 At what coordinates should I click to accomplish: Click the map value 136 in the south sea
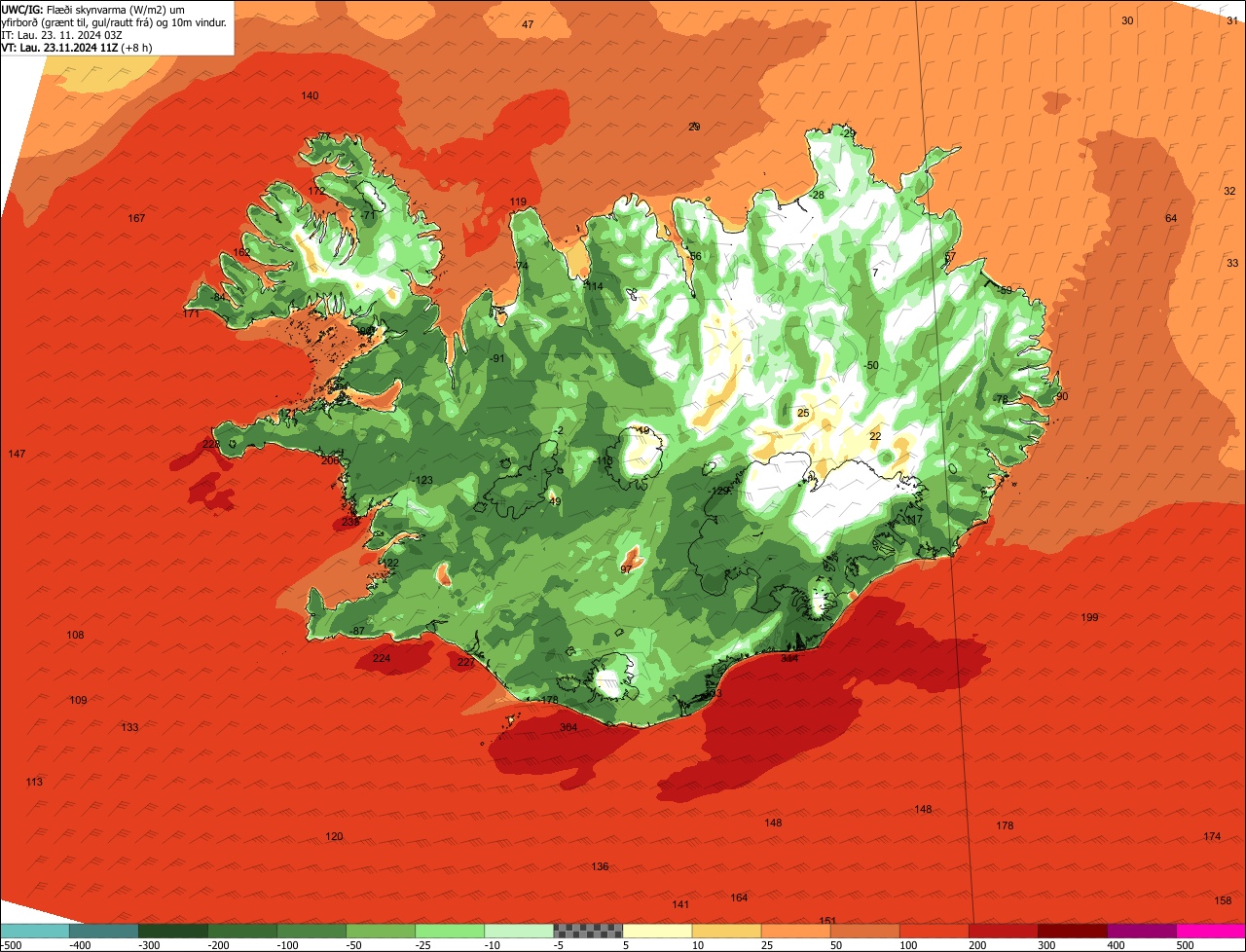(x=600, y=866)
